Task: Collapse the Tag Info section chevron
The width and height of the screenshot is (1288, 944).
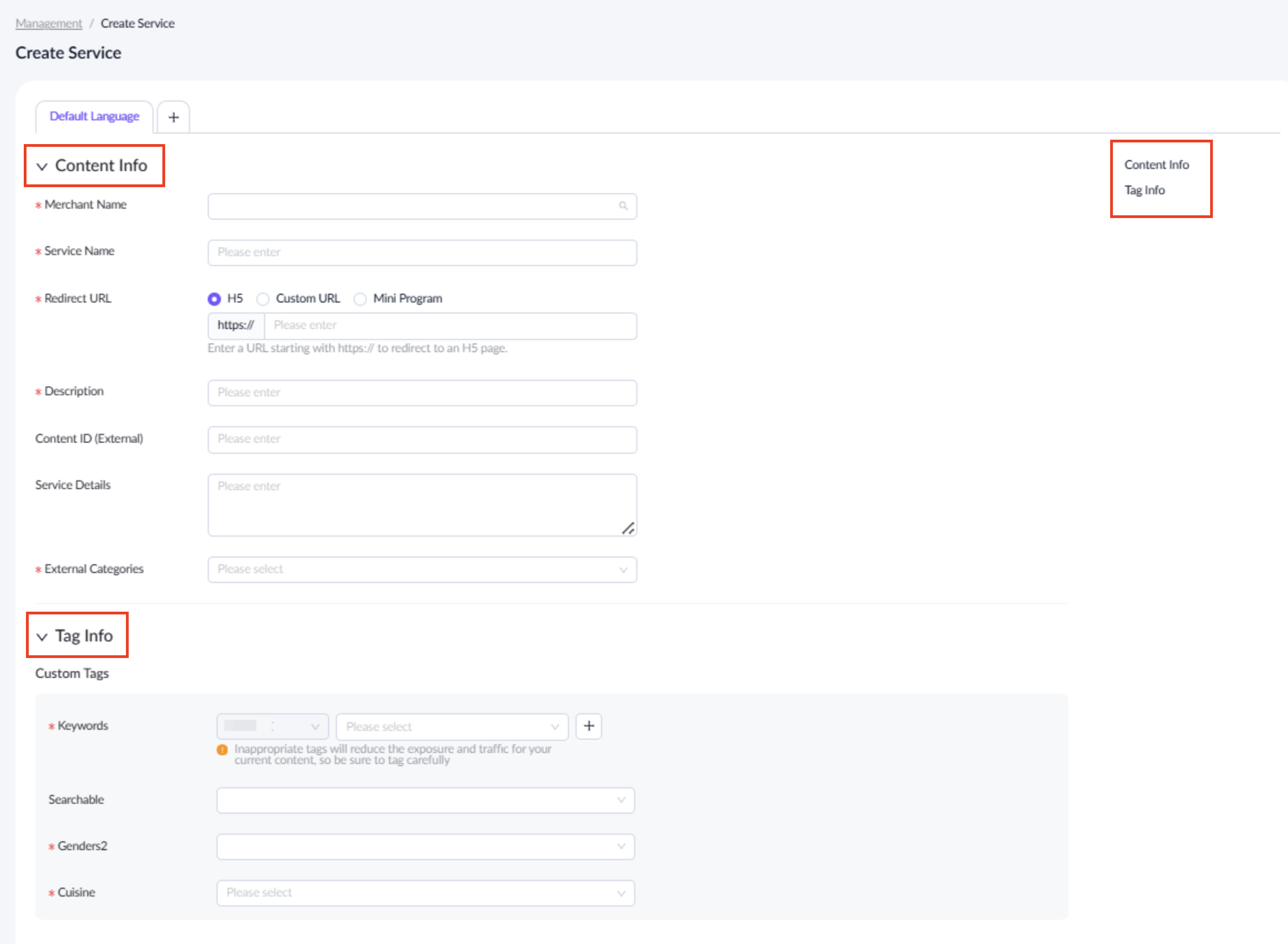Action: 42,637
